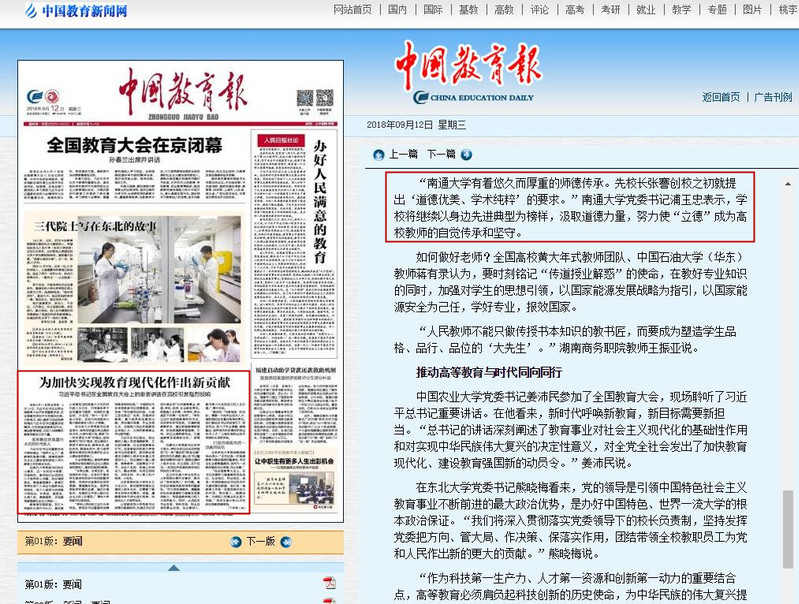This screenshot has height=604, width=799.
Task: Open 三代院士写在东北的故事 article on page image
Action: 95,226
